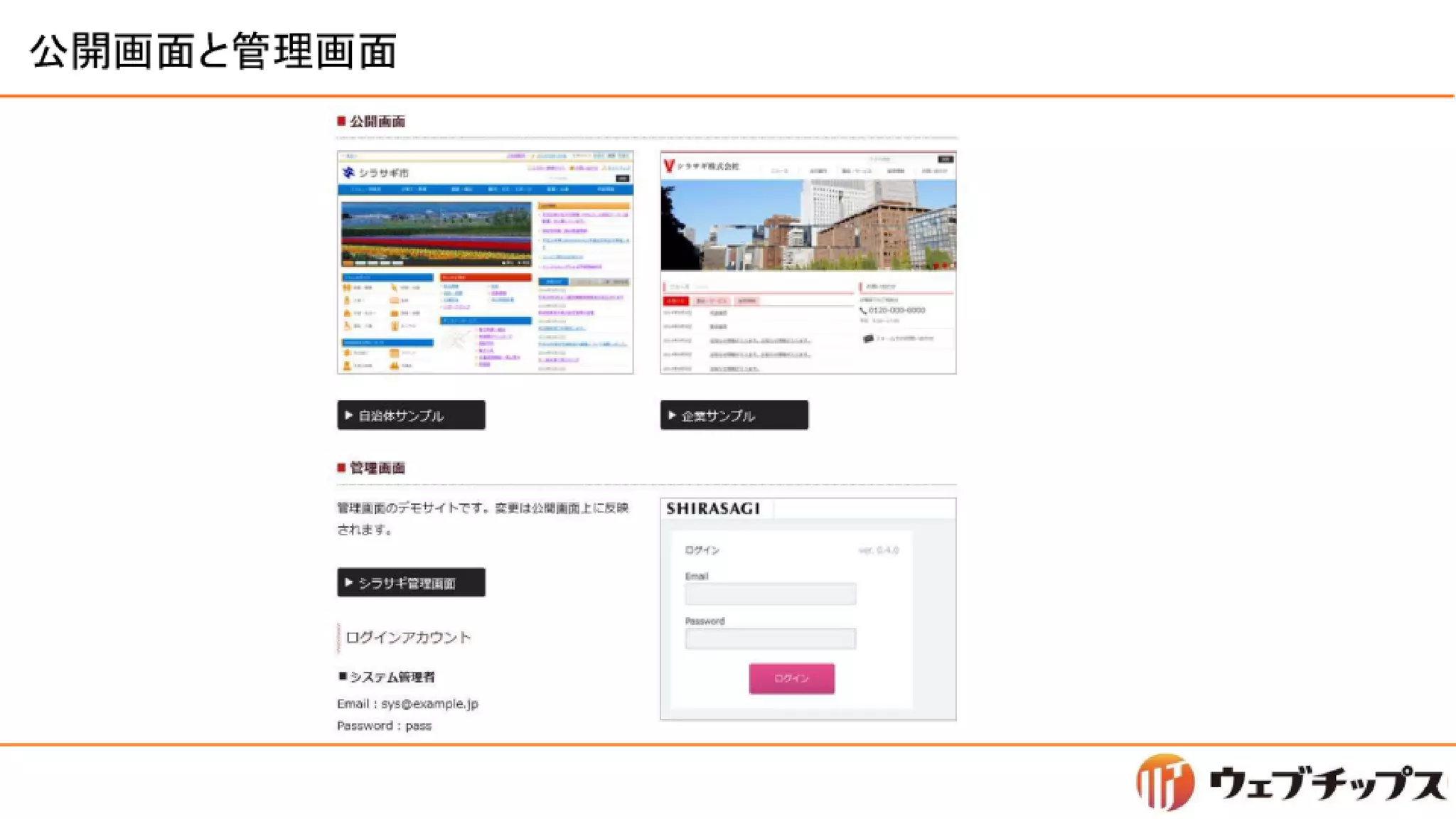Click the blue navigation bar on シラサギ市 site
1456x819 pixels.
(485, 190)
